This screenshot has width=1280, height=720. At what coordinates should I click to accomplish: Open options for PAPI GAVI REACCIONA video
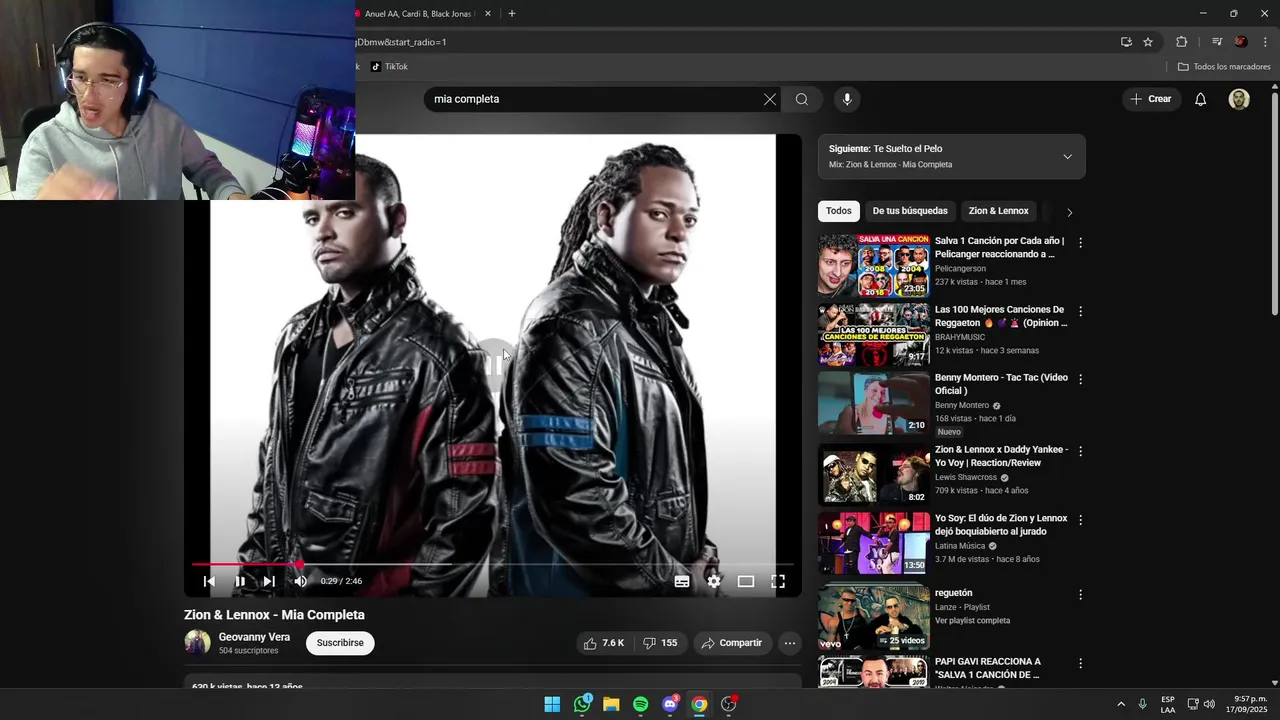pos(1080,663)
